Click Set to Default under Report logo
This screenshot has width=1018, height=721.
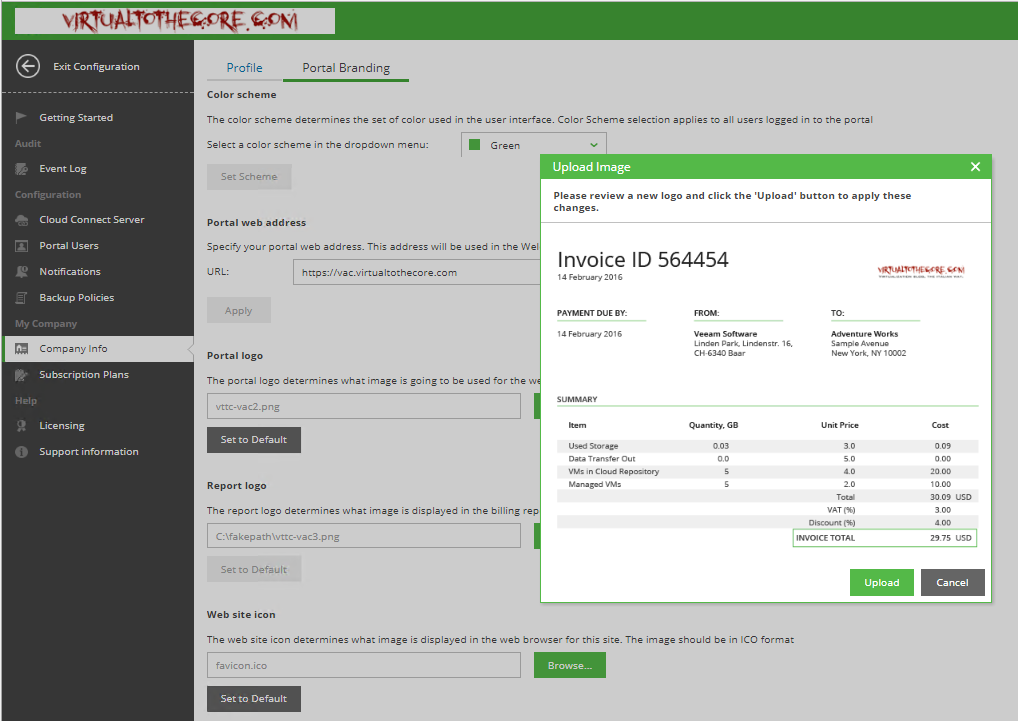(254, 570)
